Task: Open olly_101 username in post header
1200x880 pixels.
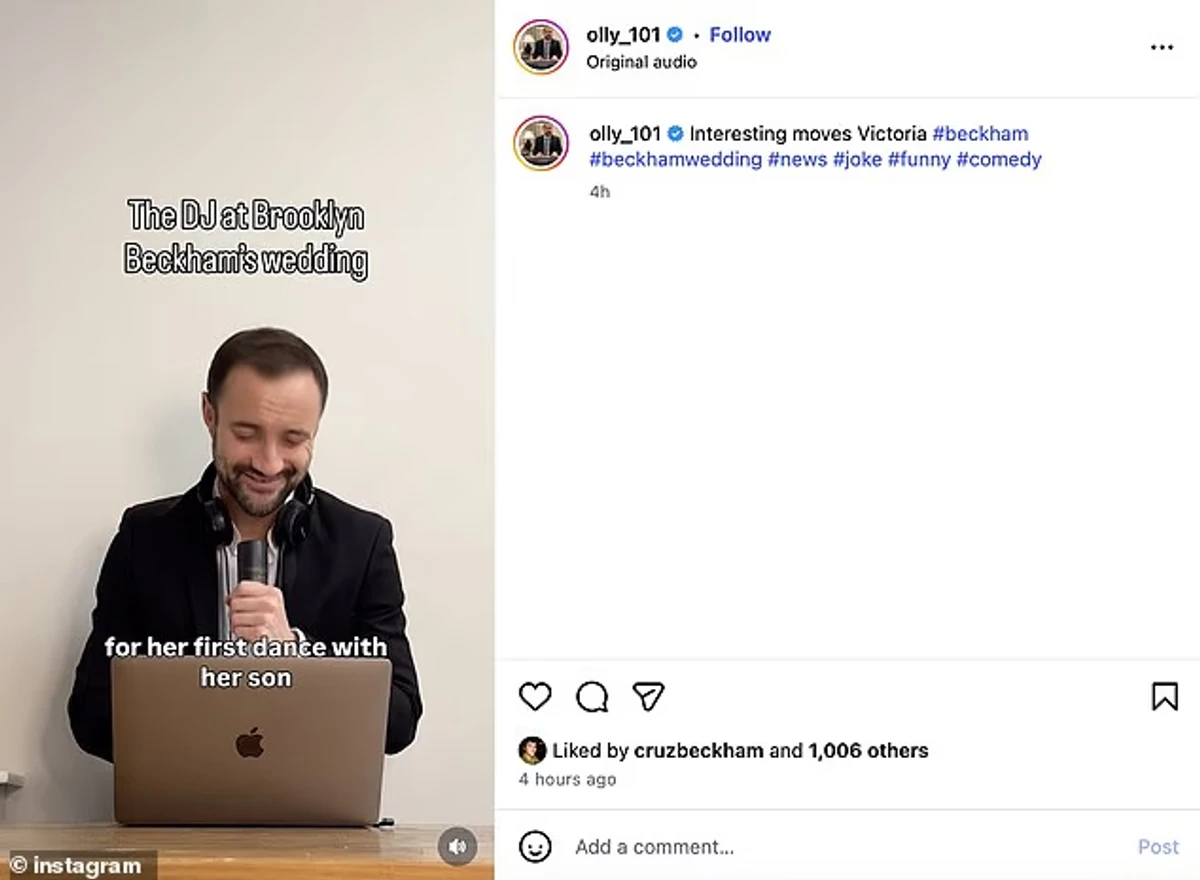Action: 623,34
